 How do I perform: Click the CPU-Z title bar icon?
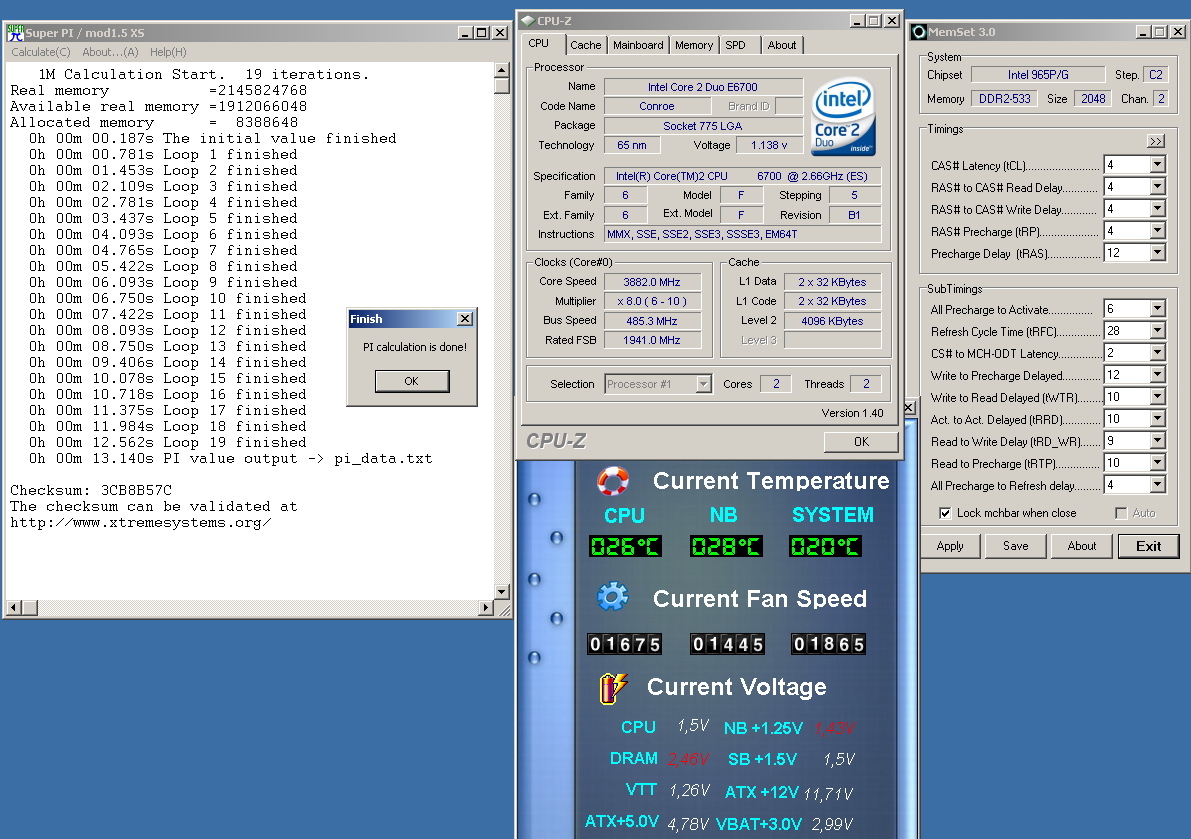528,21
